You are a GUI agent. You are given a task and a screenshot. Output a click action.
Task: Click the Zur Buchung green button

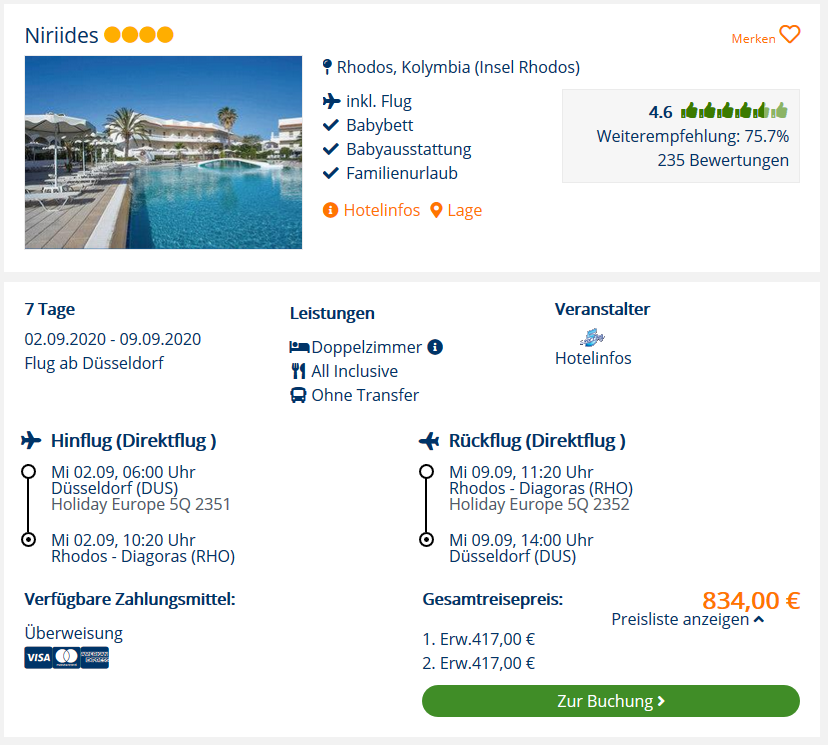[x=610, y=701]
